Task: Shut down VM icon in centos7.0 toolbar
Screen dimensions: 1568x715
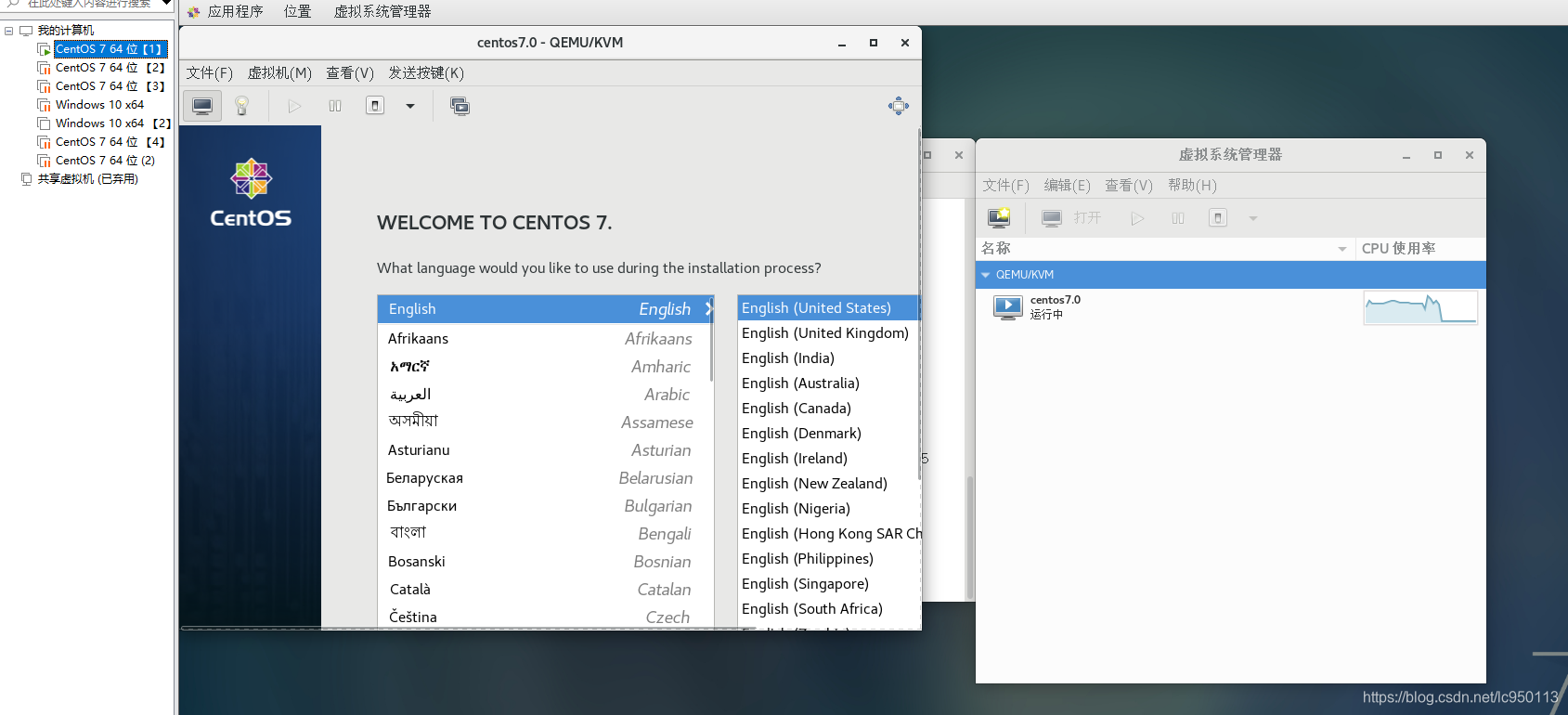Action: pos(375,106)
